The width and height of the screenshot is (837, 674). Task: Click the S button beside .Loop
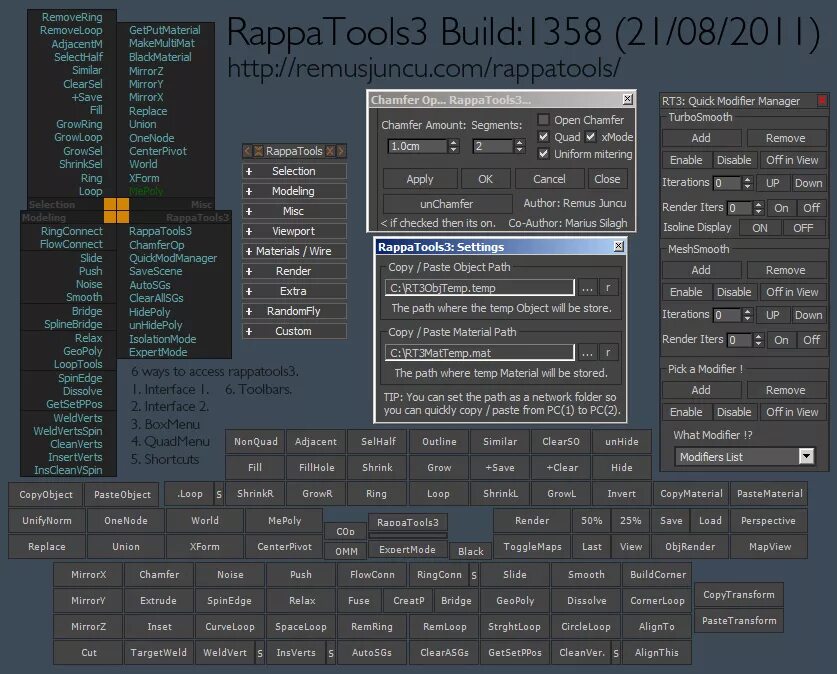pyautogui.click(x=219, y=494)
